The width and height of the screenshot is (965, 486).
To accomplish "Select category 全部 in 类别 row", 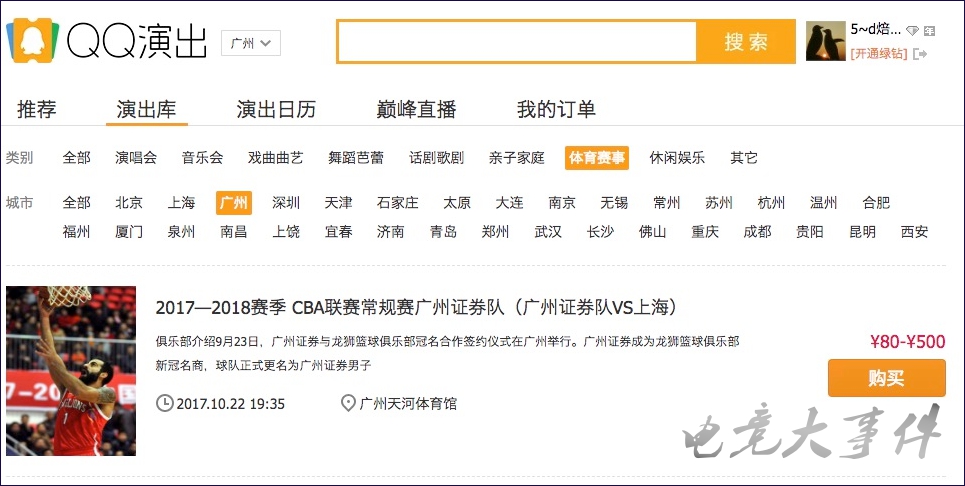I will click(76, 157).
